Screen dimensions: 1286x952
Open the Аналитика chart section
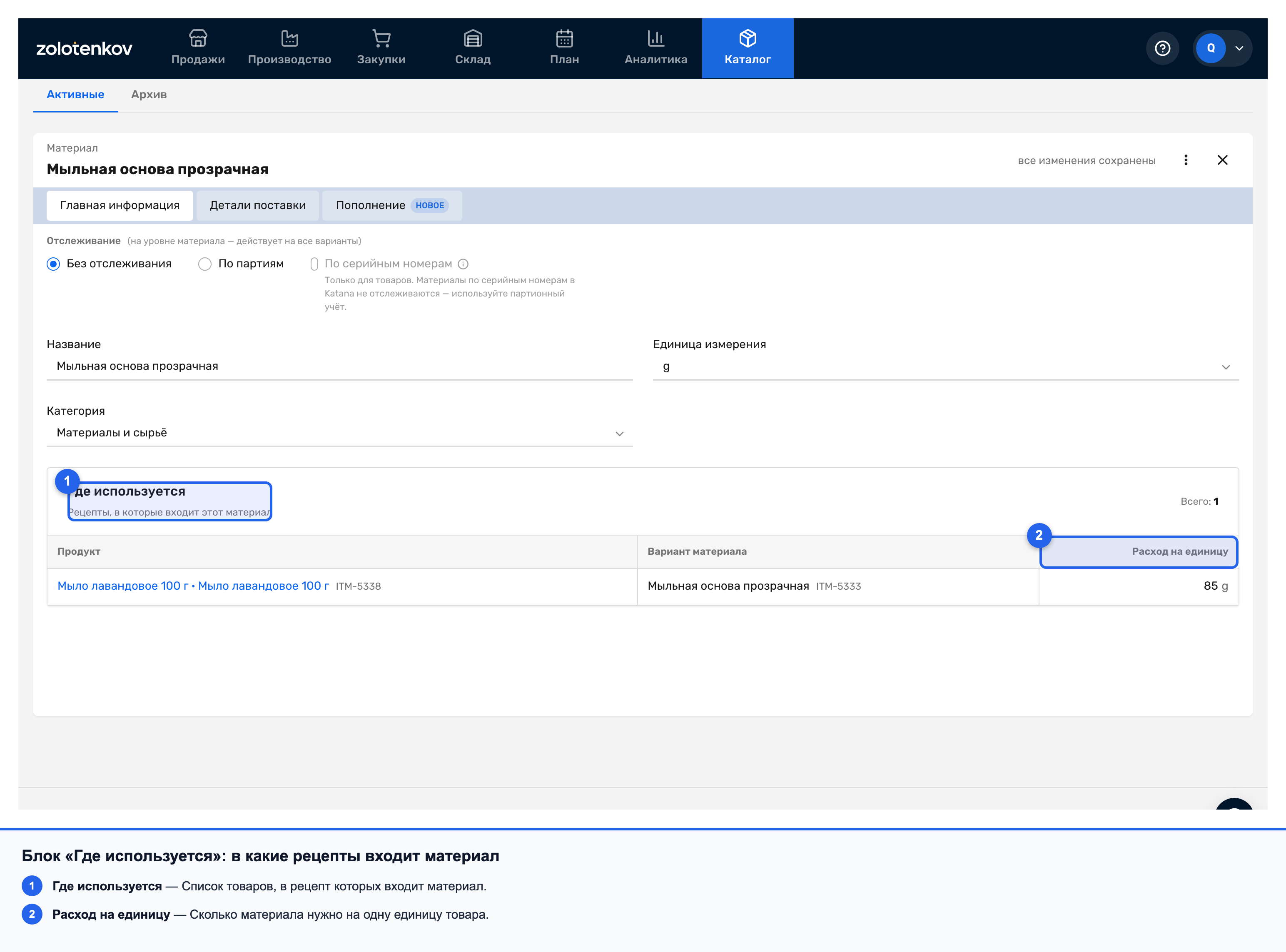[655, 48]
